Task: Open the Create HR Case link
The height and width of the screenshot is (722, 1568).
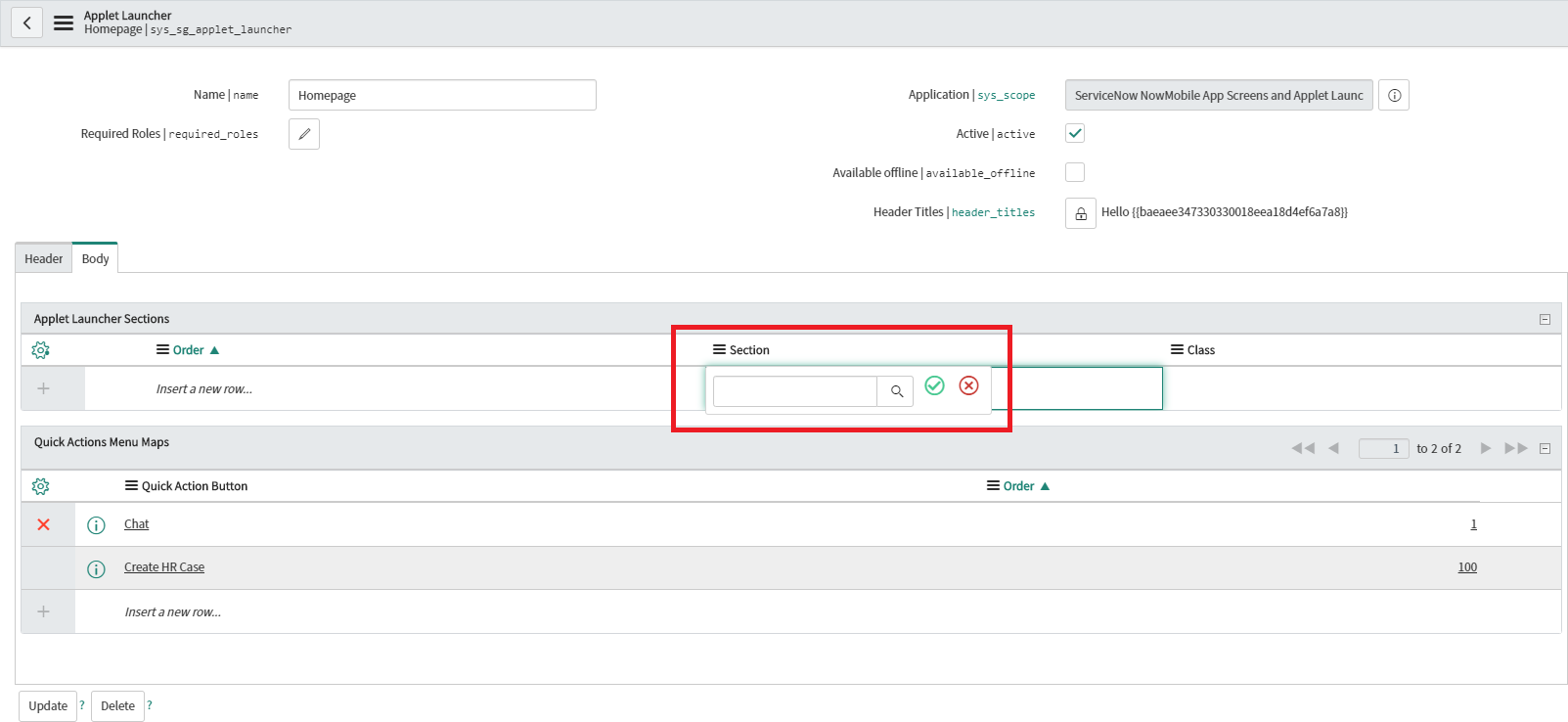Action: point(164,567)
